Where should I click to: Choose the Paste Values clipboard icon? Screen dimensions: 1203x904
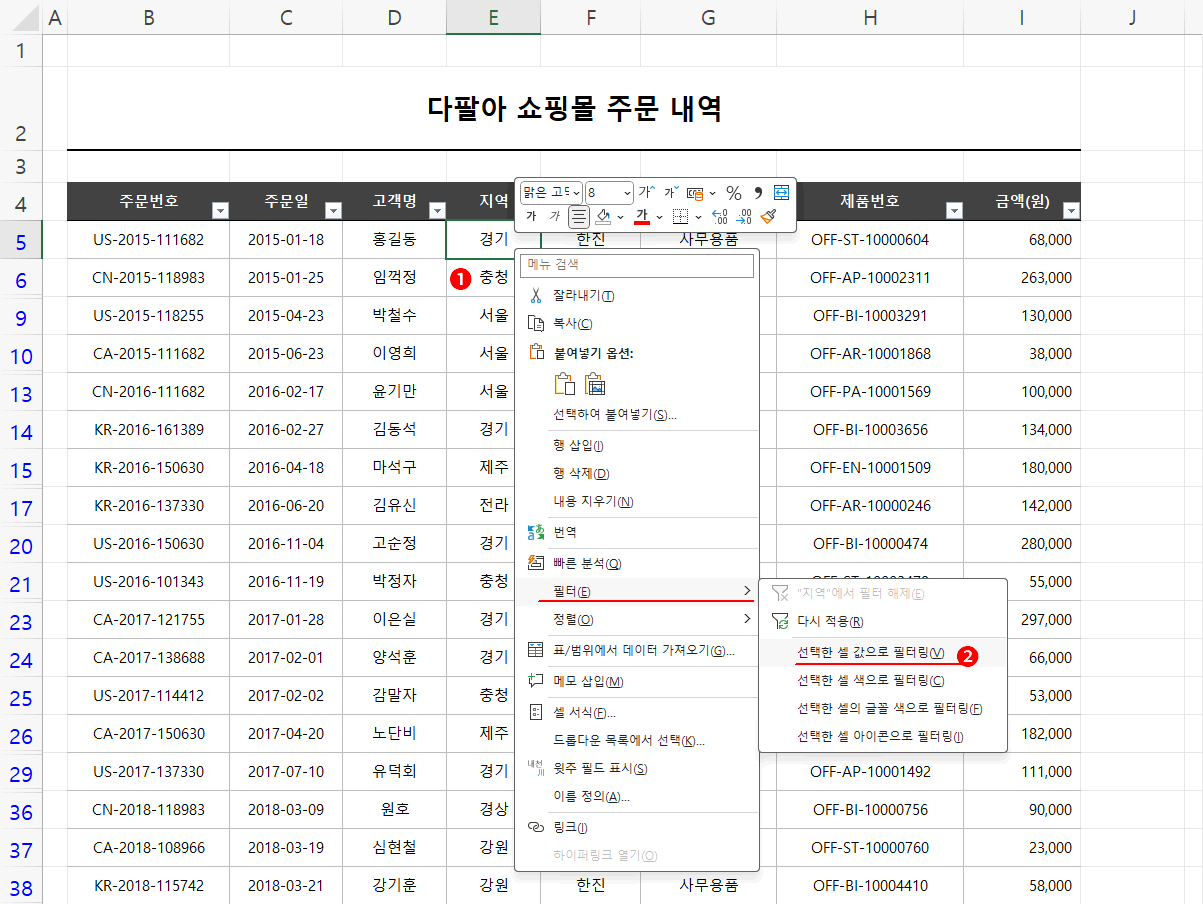tap(596, 384)
